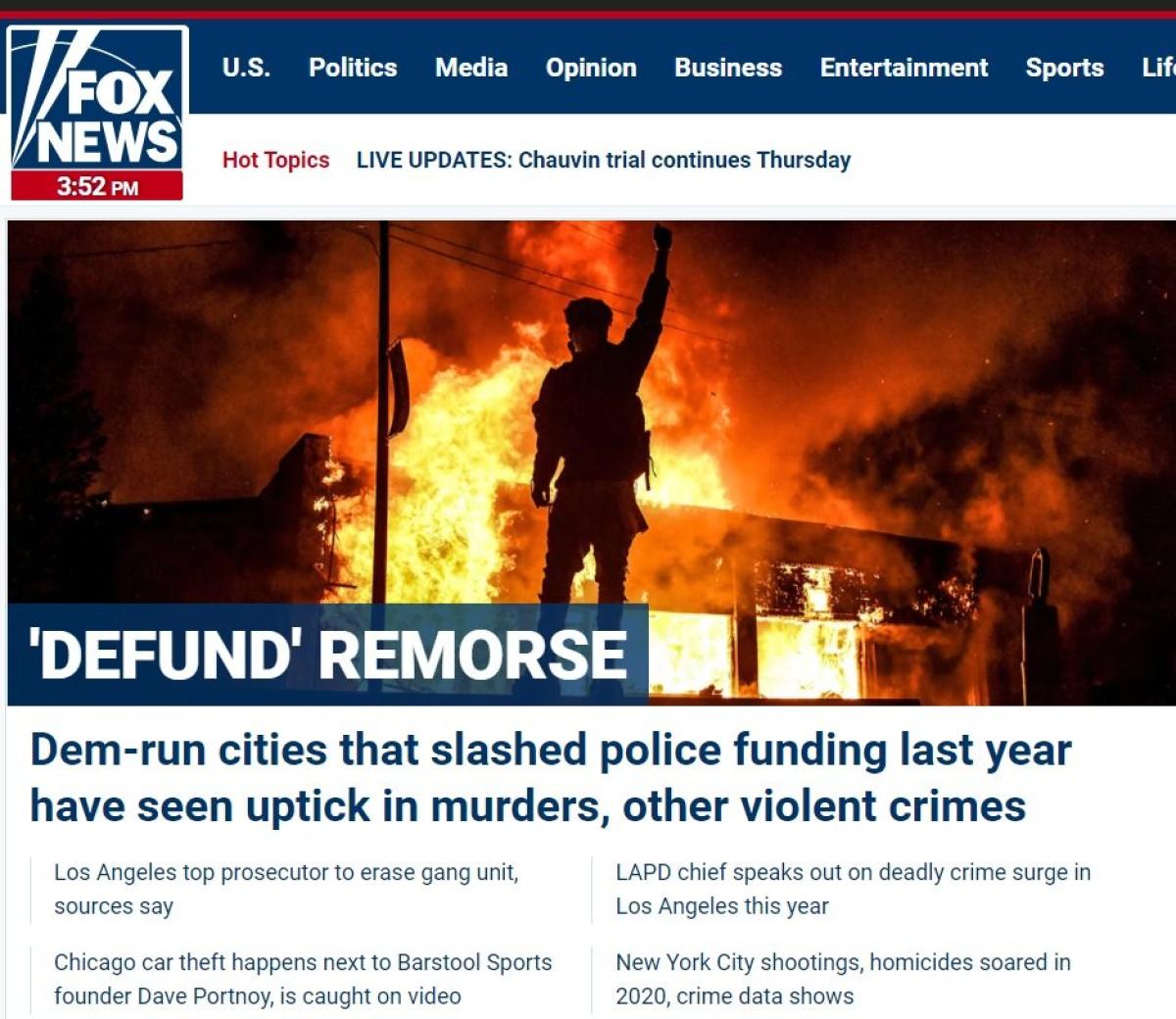Open the partially visible Lifestyle menu item
The height and width of the screenshot is (1019, 1176).
[x=1158, y=68]
